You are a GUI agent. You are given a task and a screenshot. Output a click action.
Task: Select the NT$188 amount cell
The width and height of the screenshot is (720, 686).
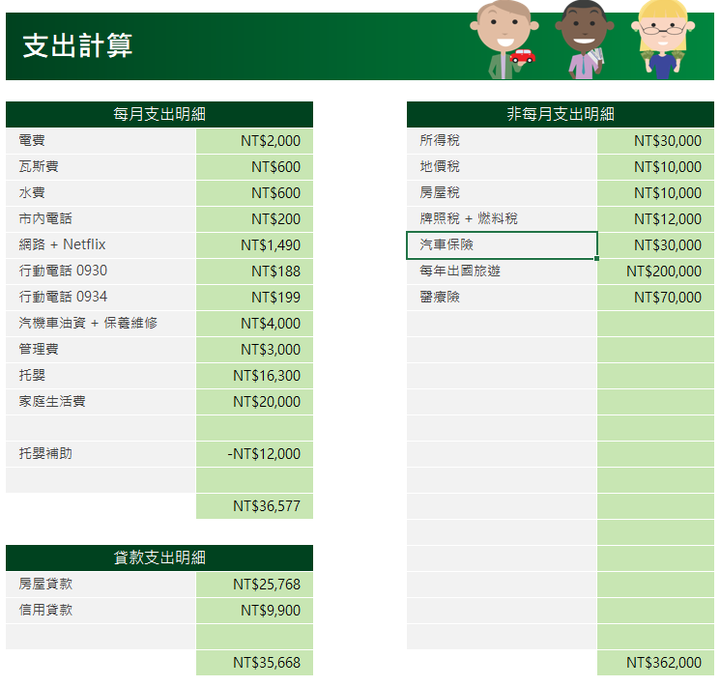254,271
